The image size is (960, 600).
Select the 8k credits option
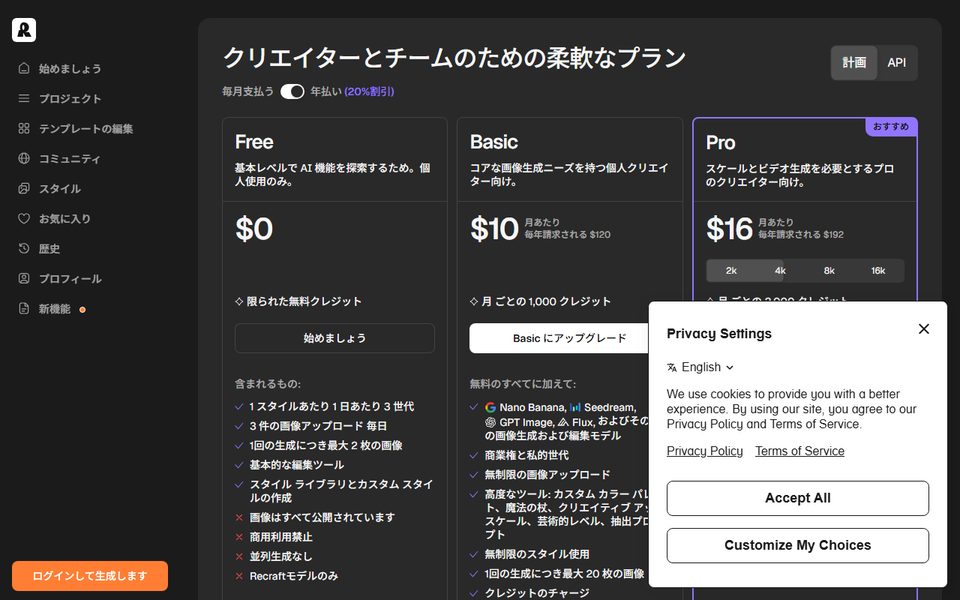click(829, 271)
